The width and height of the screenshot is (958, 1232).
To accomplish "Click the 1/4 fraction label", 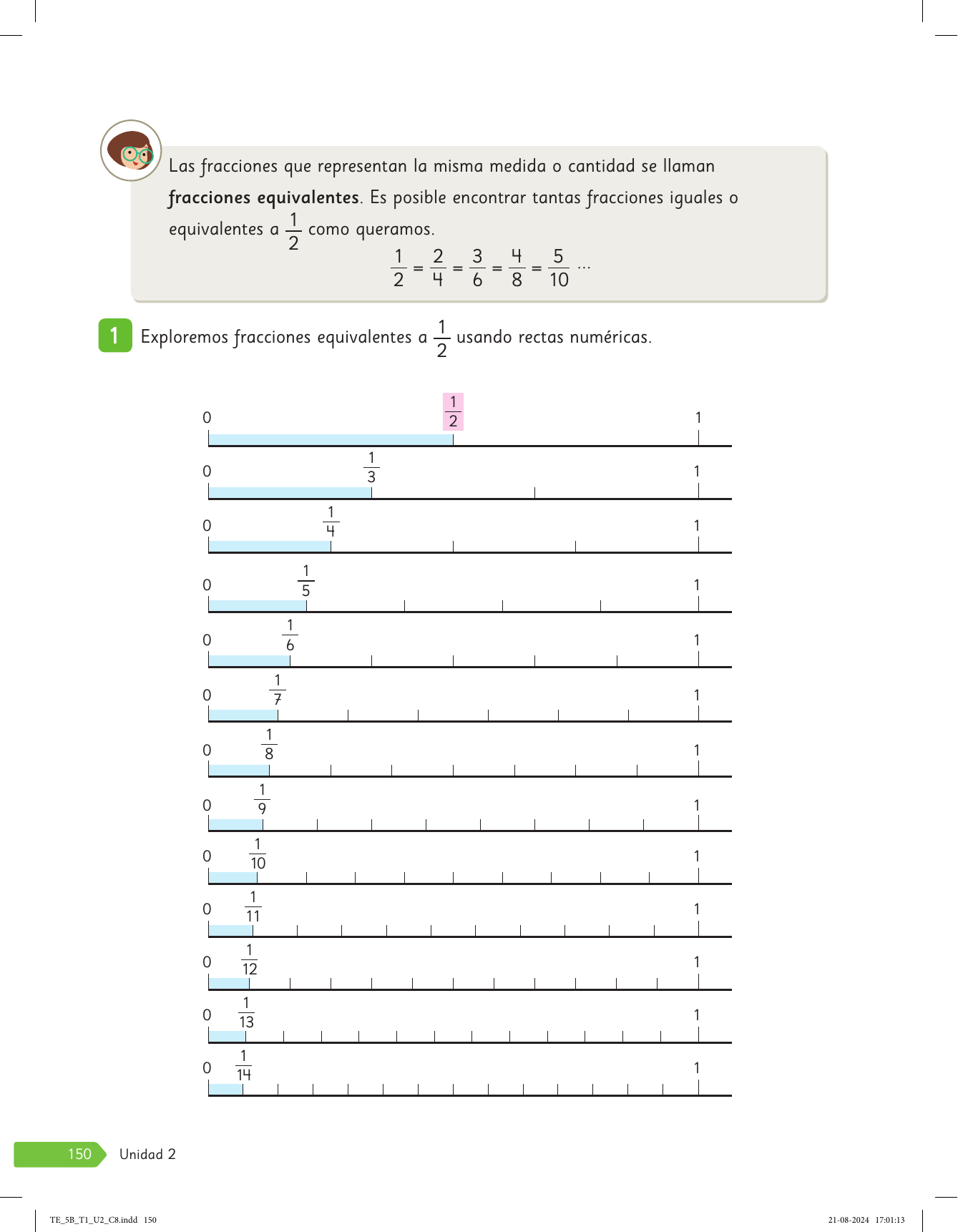I will pyautogui.click(x=331, y=522).
